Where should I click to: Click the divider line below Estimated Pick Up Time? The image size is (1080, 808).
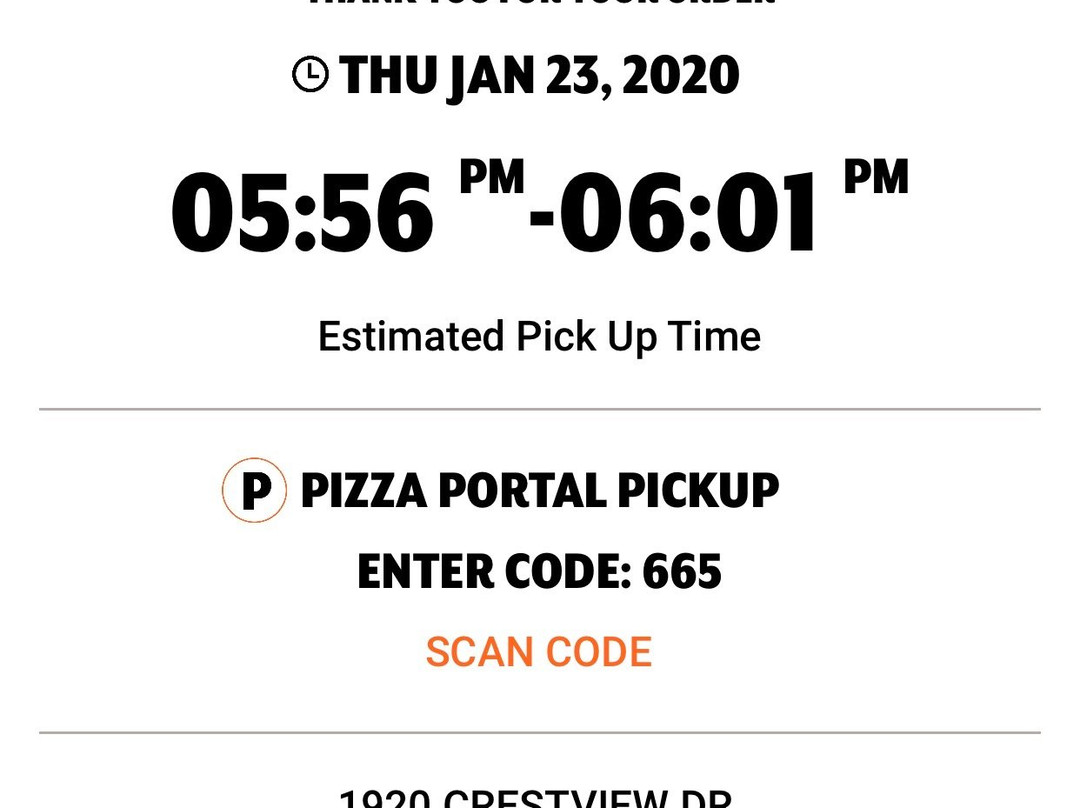[540, 409]
